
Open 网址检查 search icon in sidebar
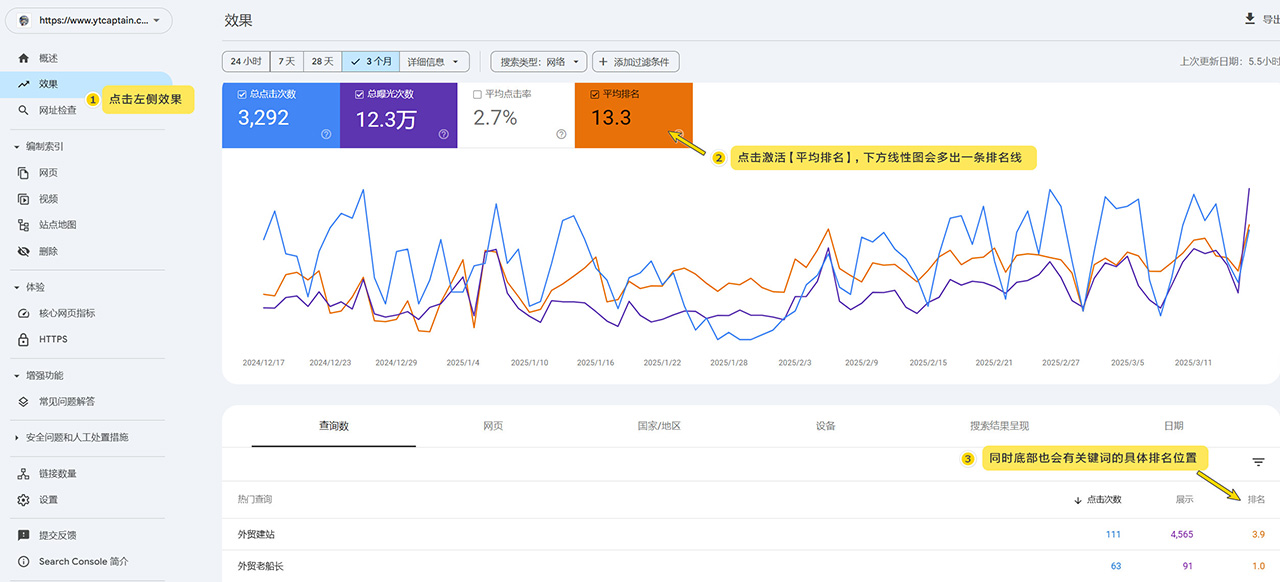tap(24, 110)
